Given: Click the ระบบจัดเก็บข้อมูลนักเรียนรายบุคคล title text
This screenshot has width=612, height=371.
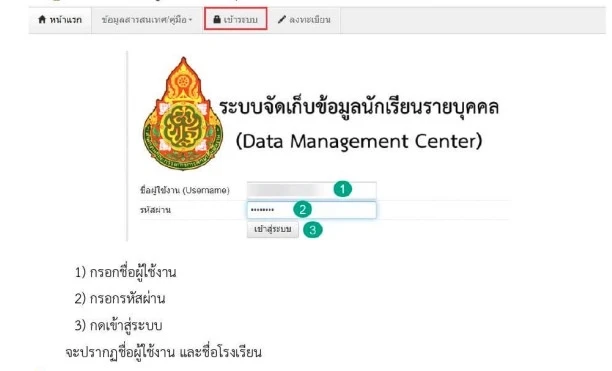Looking at the screenshot, I should click(359, 107).
